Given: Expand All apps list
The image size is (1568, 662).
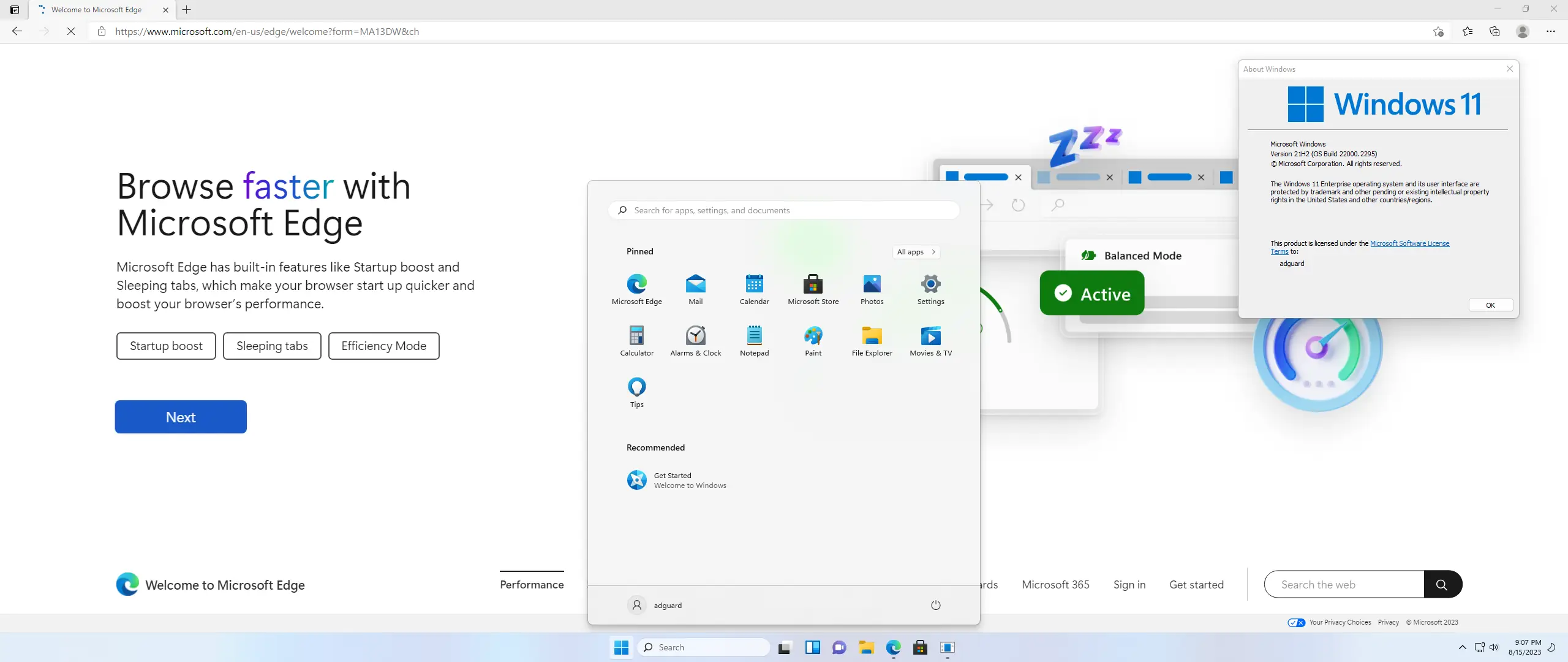Looking at the screenshot, I should [x=916, y=252].
